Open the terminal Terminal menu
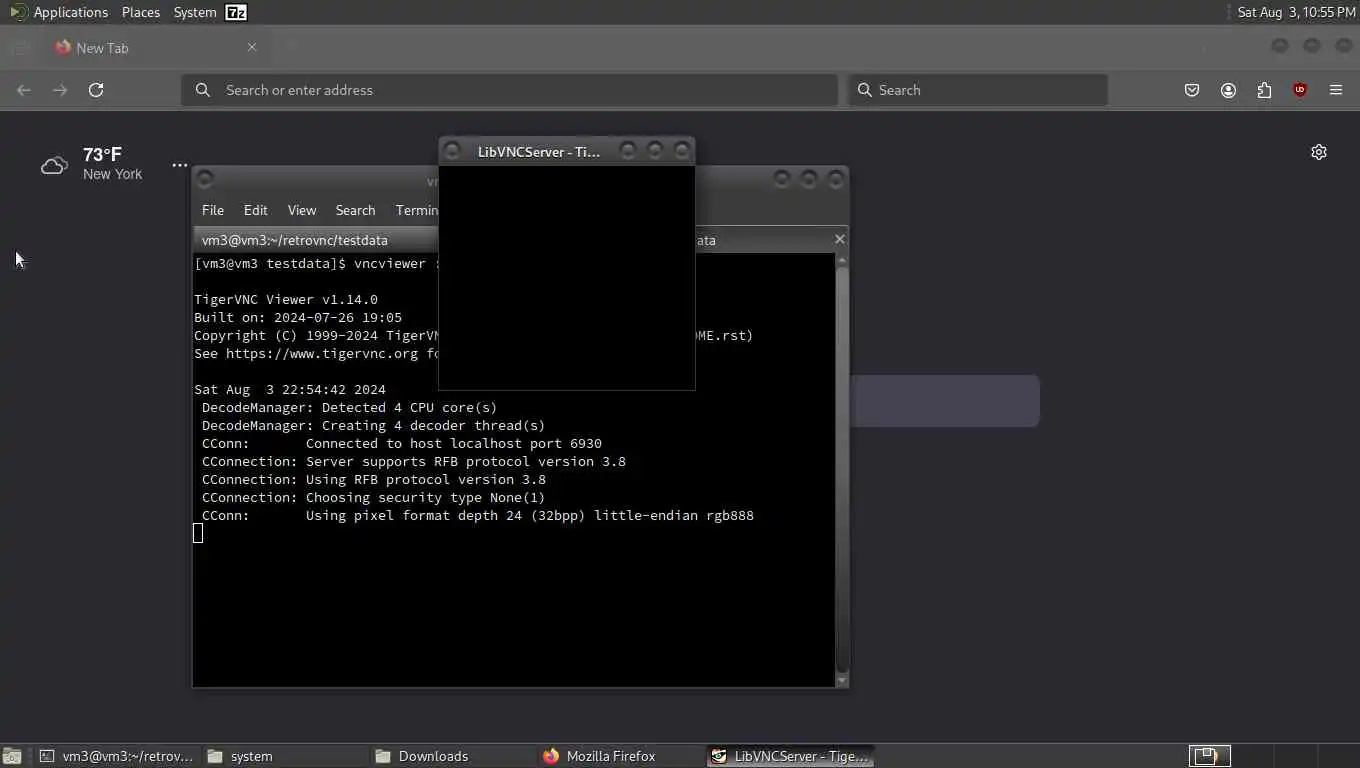The width and height of the screenshot is (1360, 768). (416, 210)
